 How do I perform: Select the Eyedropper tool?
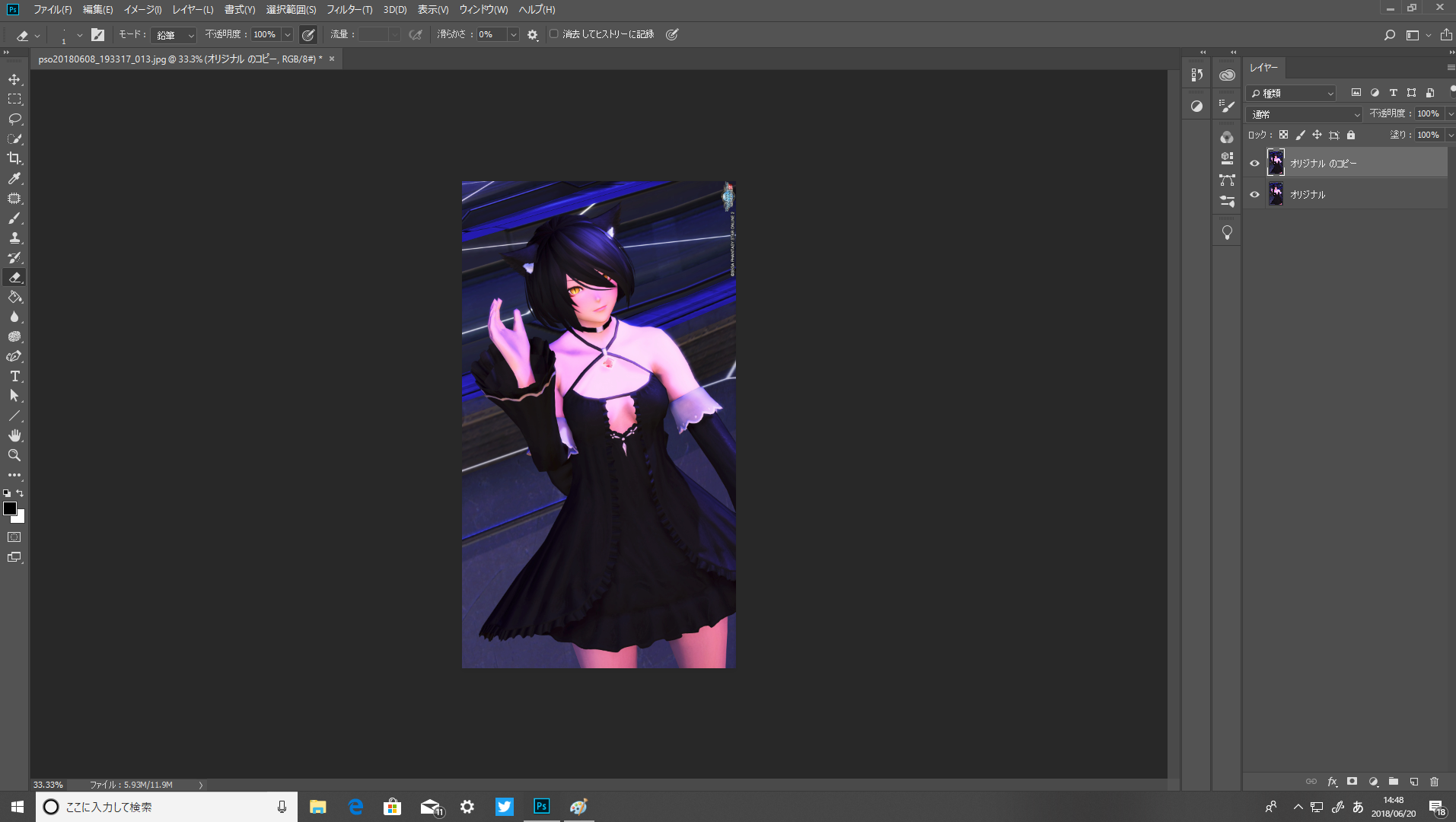[x=14, y=178]
